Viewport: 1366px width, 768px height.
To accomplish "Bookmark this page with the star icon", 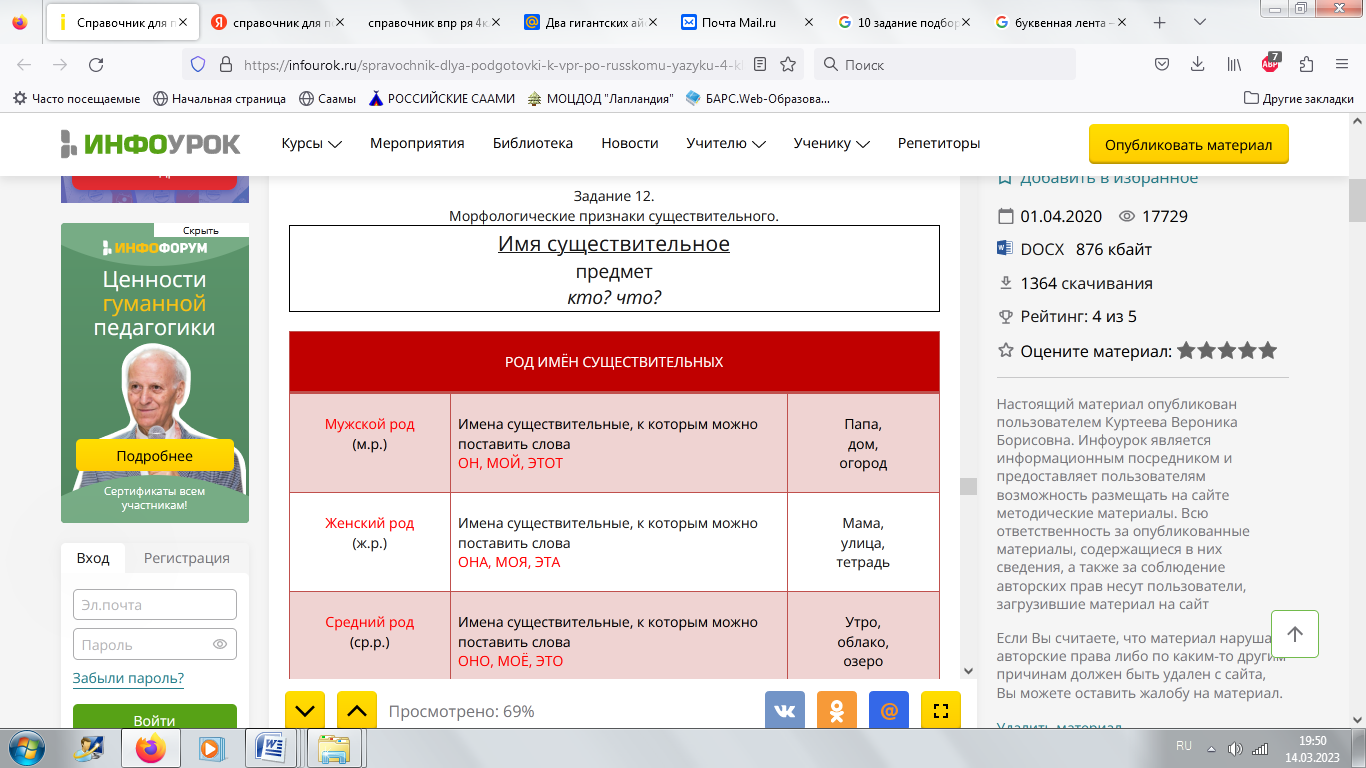I will point(788,64).
